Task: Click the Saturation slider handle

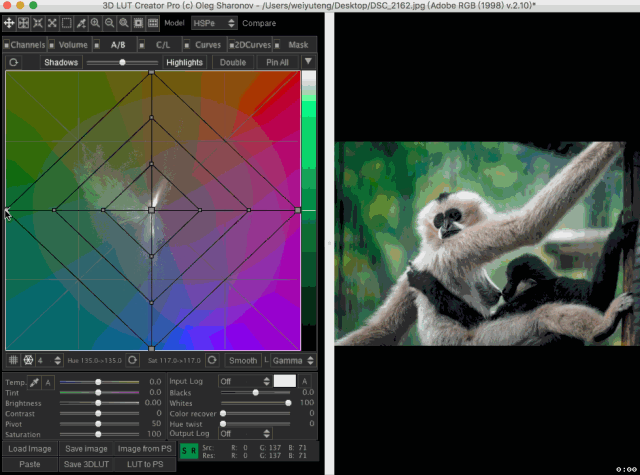Action: [x=98, y=434]
